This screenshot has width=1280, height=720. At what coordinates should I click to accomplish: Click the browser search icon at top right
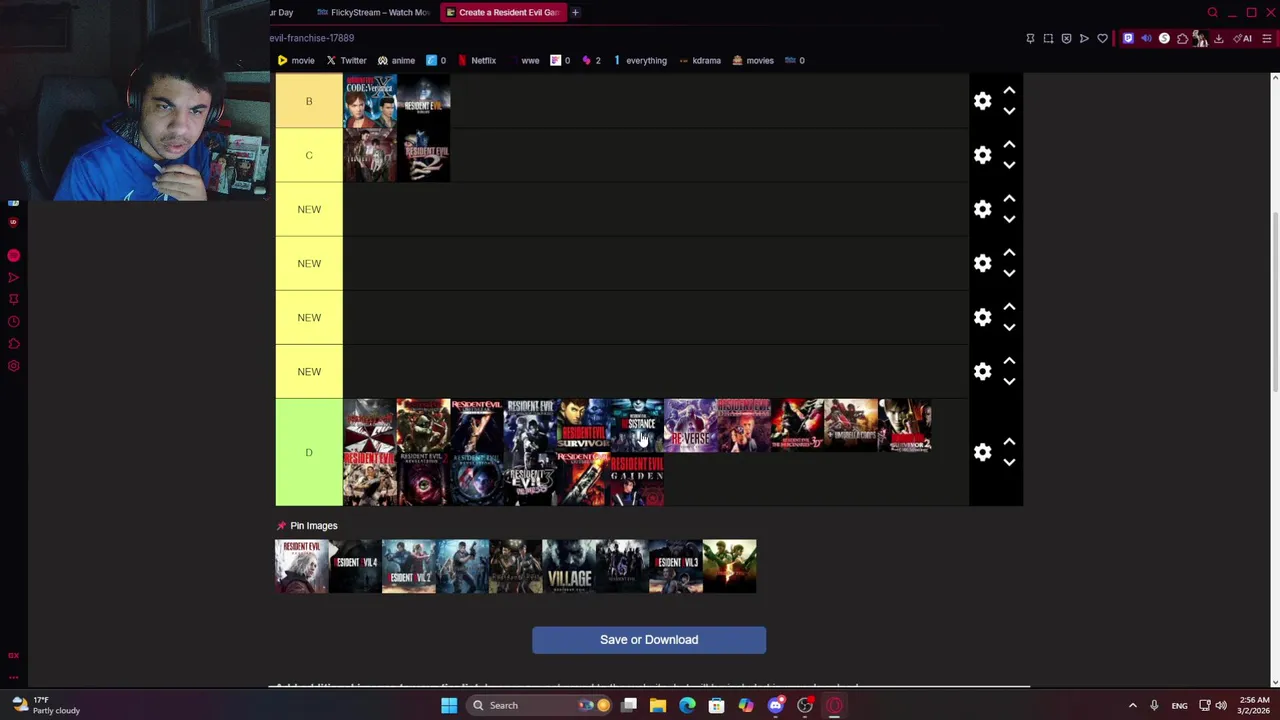click(x=1213, y=12)
